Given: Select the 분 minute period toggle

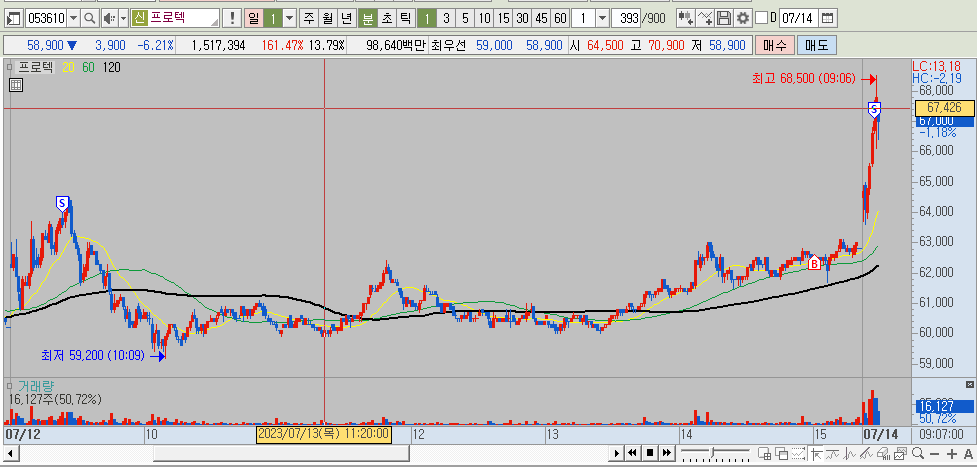Looking at the screenshot, I should pos(368,18).
